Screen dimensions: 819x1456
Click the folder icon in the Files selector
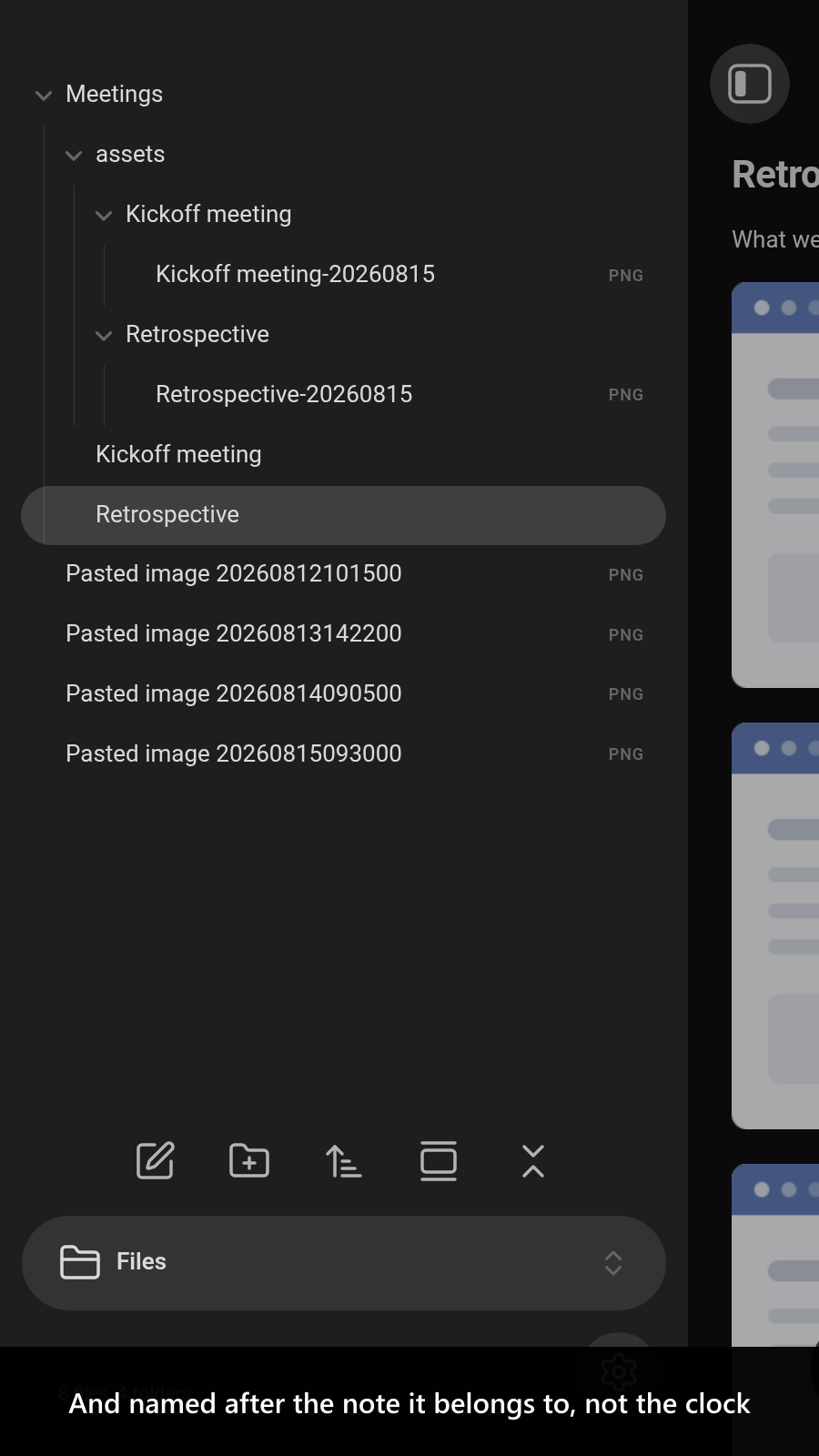[80, 1262]
